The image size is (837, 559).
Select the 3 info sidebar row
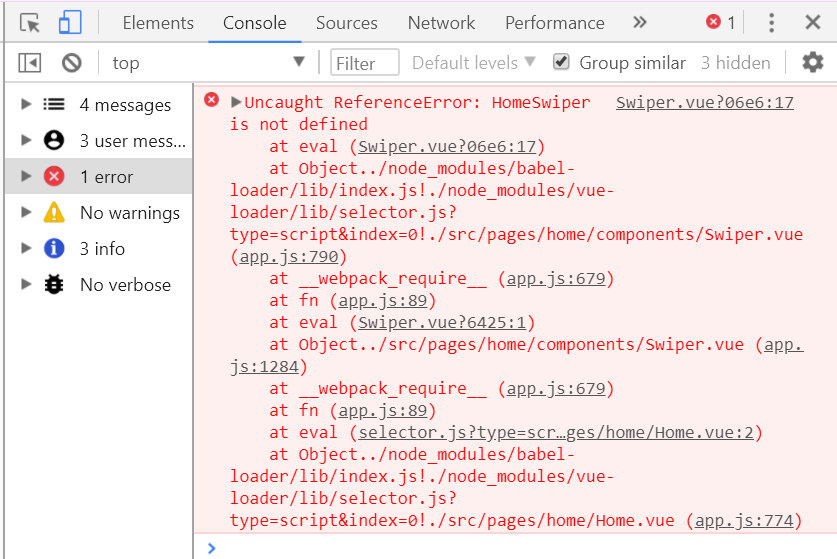(x=99, y=248)
